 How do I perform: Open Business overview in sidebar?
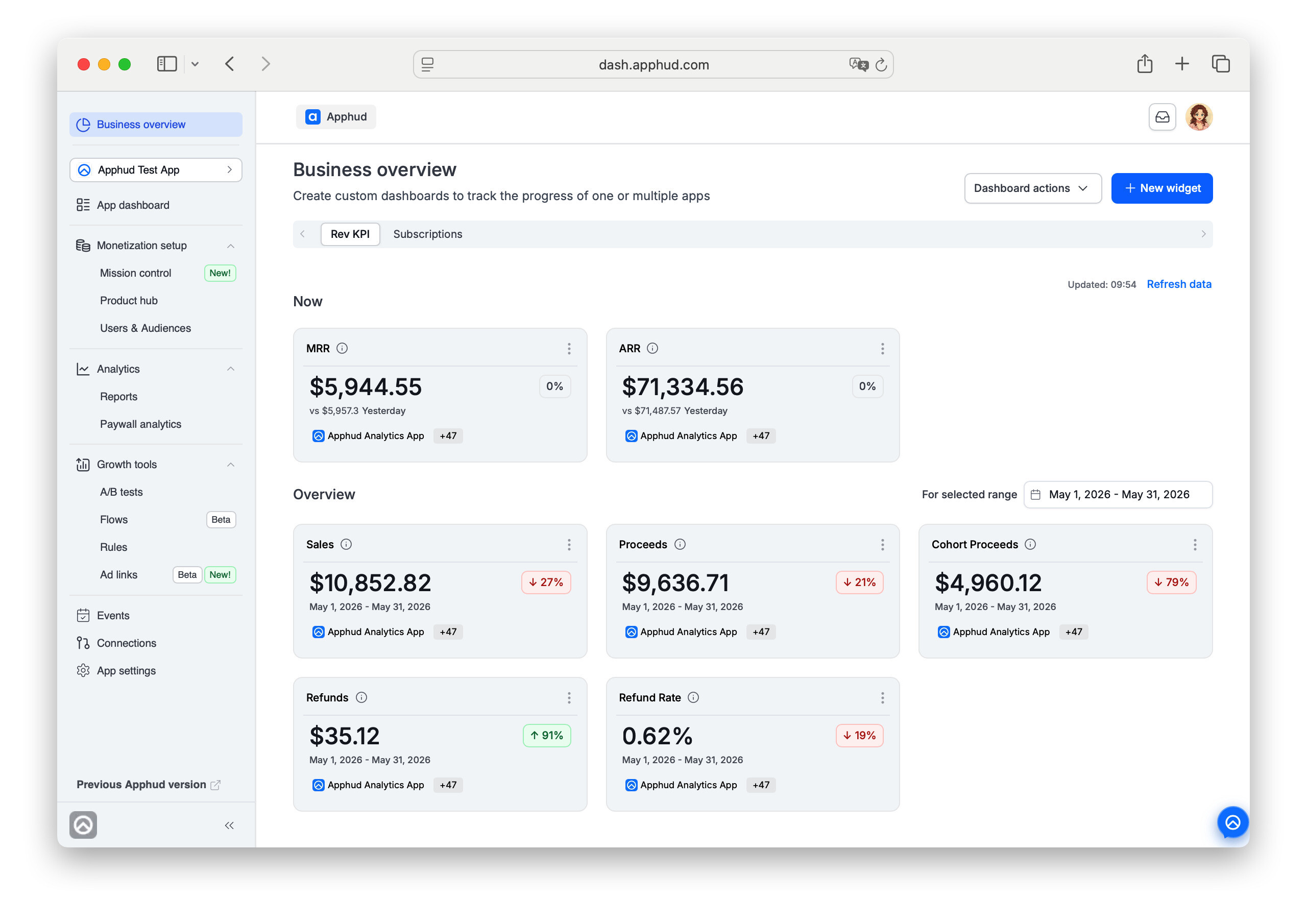156,125
